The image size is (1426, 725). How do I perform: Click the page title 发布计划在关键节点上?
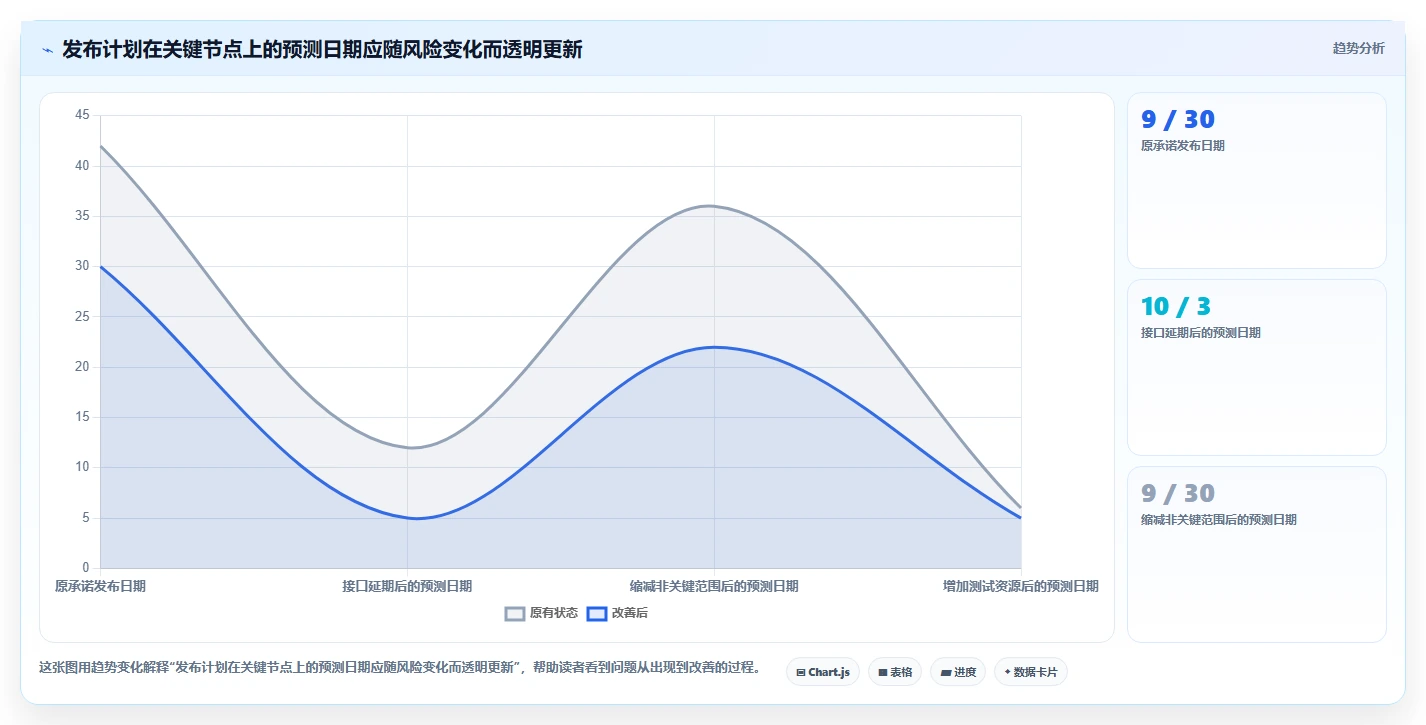322,49
